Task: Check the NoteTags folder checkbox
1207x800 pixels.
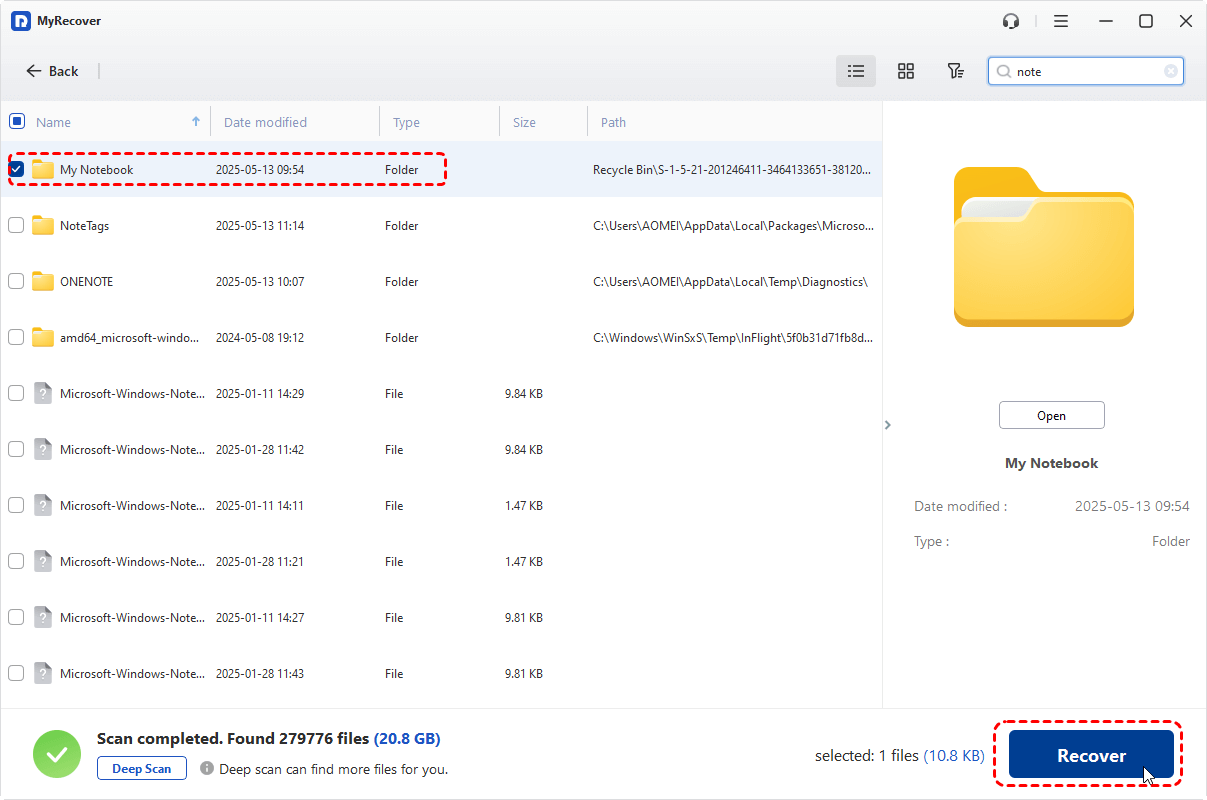Action: [x=16, y=225]
